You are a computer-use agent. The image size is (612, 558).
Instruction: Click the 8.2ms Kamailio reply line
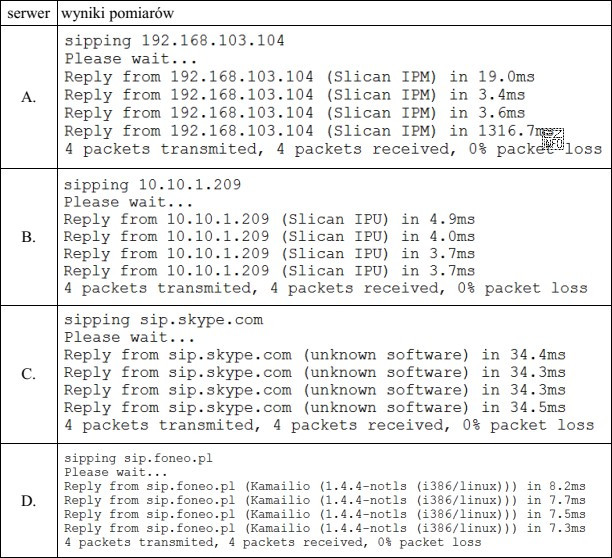(x=325, y=486)
